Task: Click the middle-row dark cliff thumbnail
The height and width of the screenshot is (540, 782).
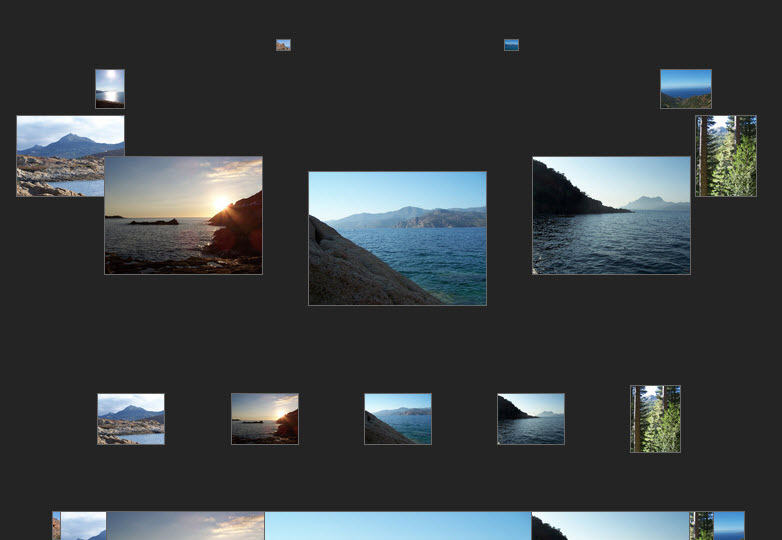Action: [531, 419]
